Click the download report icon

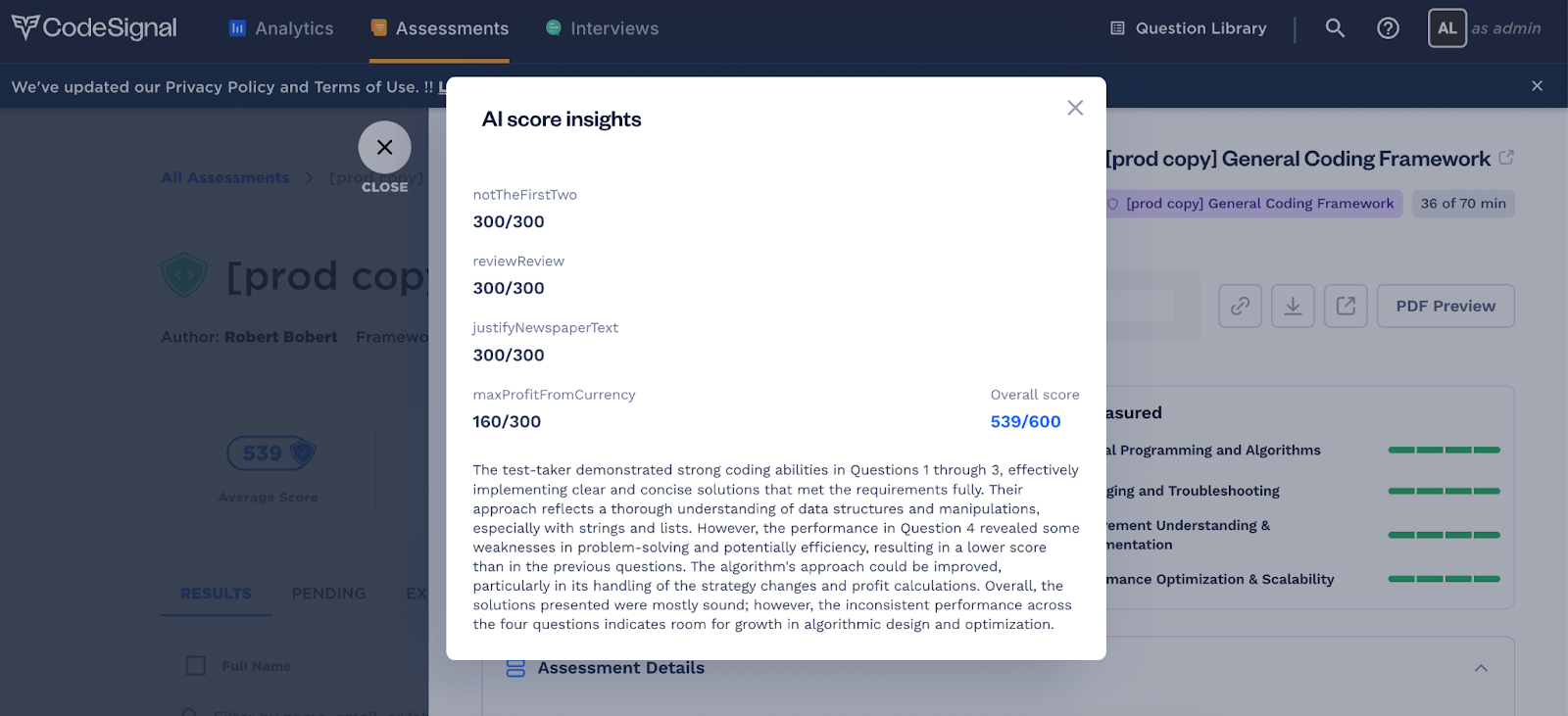(x=1293, y=306)
